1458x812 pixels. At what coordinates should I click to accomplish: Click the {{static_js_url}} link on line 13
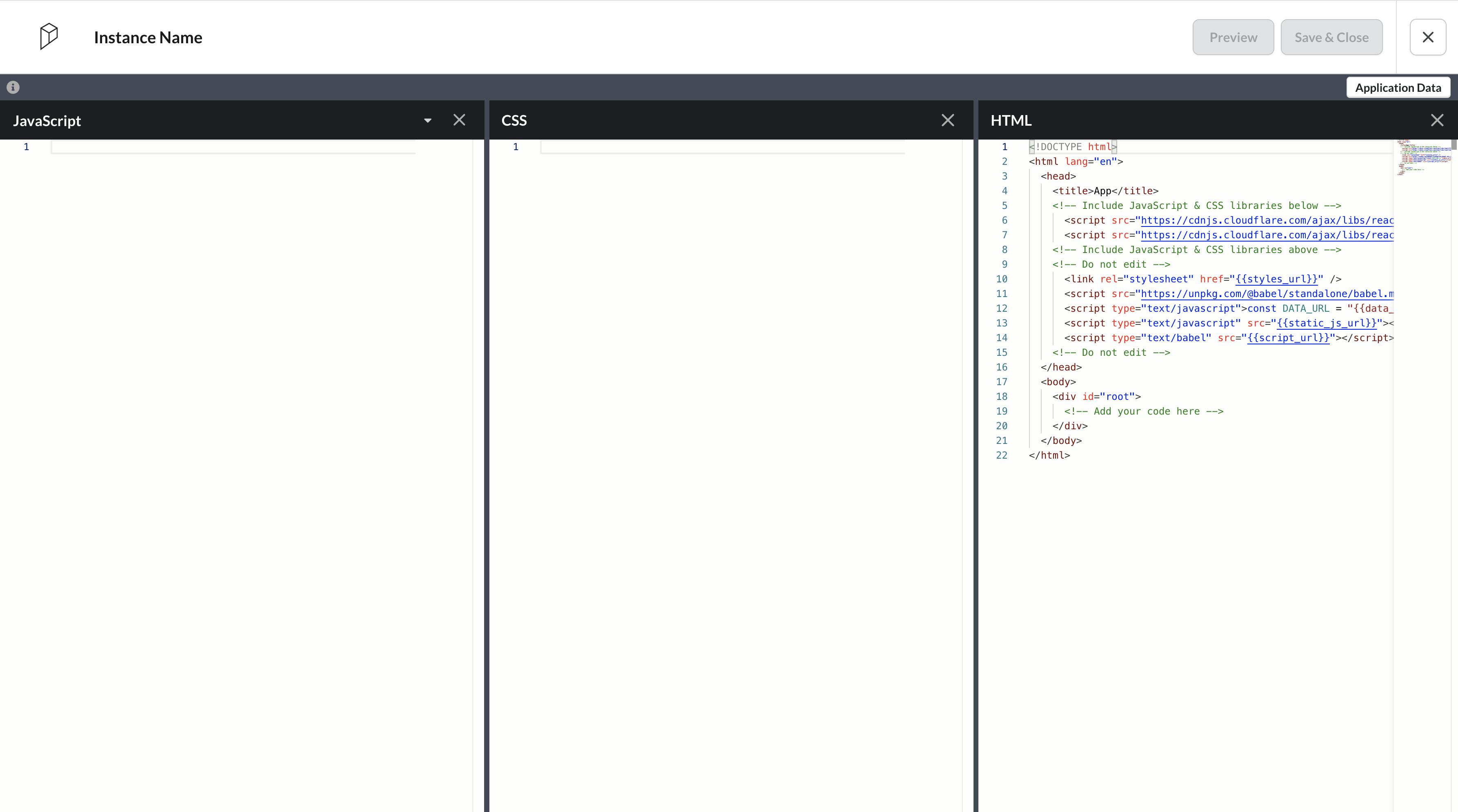[1326, 323]
